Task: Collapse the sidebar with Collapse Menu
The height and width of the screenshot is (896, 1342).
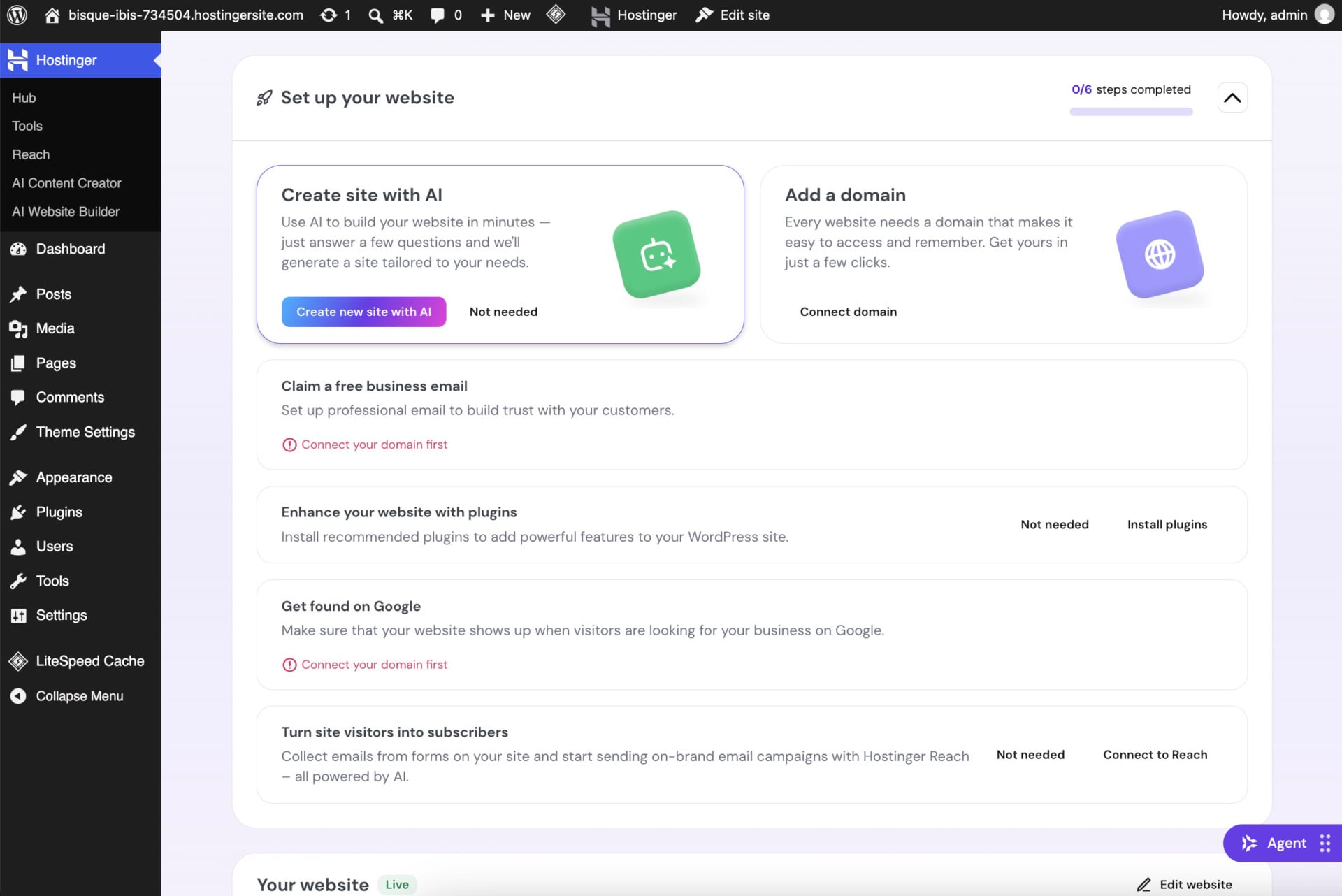Action: [80, 696]
